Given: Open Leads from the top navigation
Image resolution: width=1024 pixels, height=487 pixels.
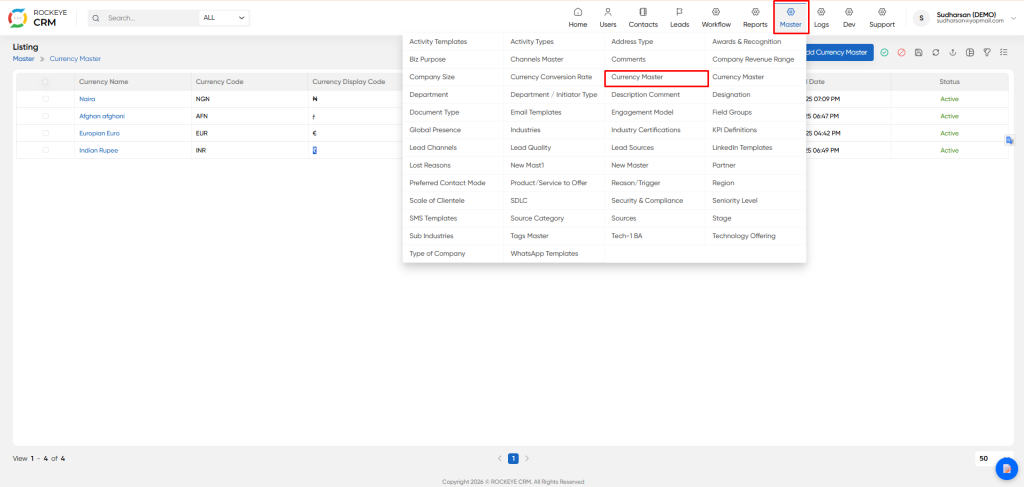Looking at the screenshot, I should (679, 18).
